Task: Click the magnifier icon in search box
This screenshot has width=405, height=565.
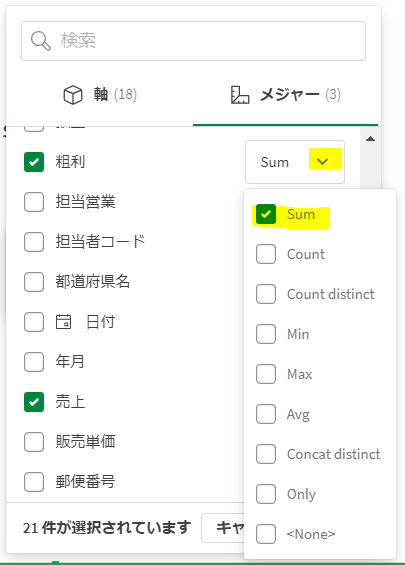Action: click(x=41, y=41)
